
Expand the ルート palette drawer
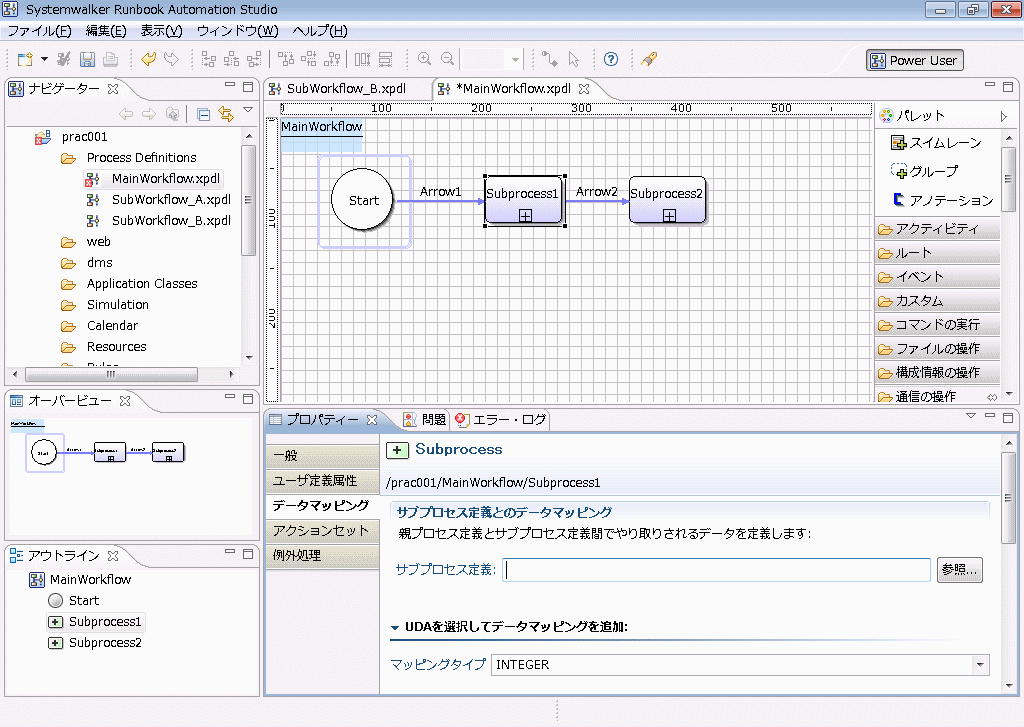pyautogui.click(x=937, y=253)
